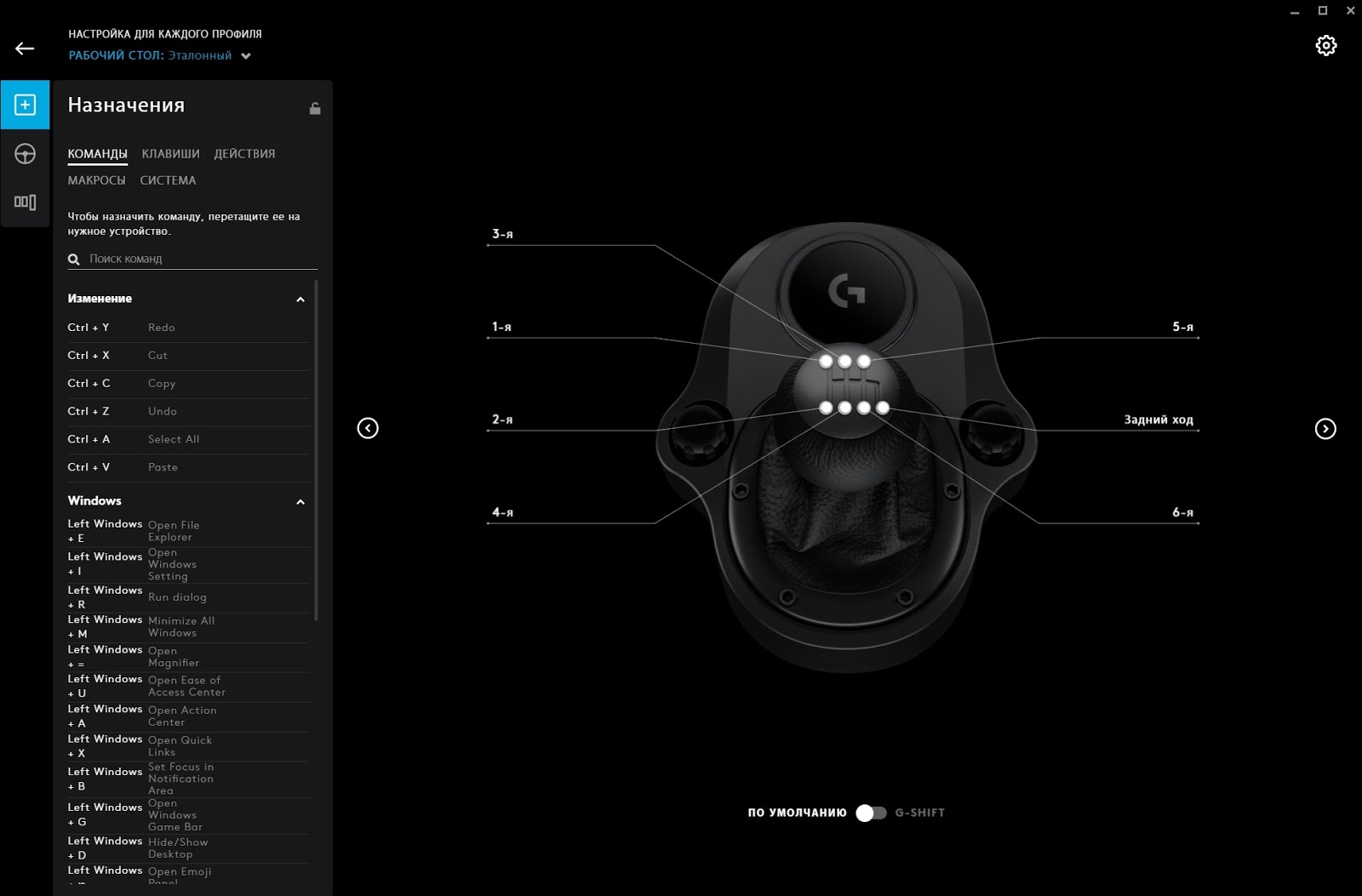Show previous device view with left arrow
The width and height of the screenshot is (1362, 896).
pos(368,428)
